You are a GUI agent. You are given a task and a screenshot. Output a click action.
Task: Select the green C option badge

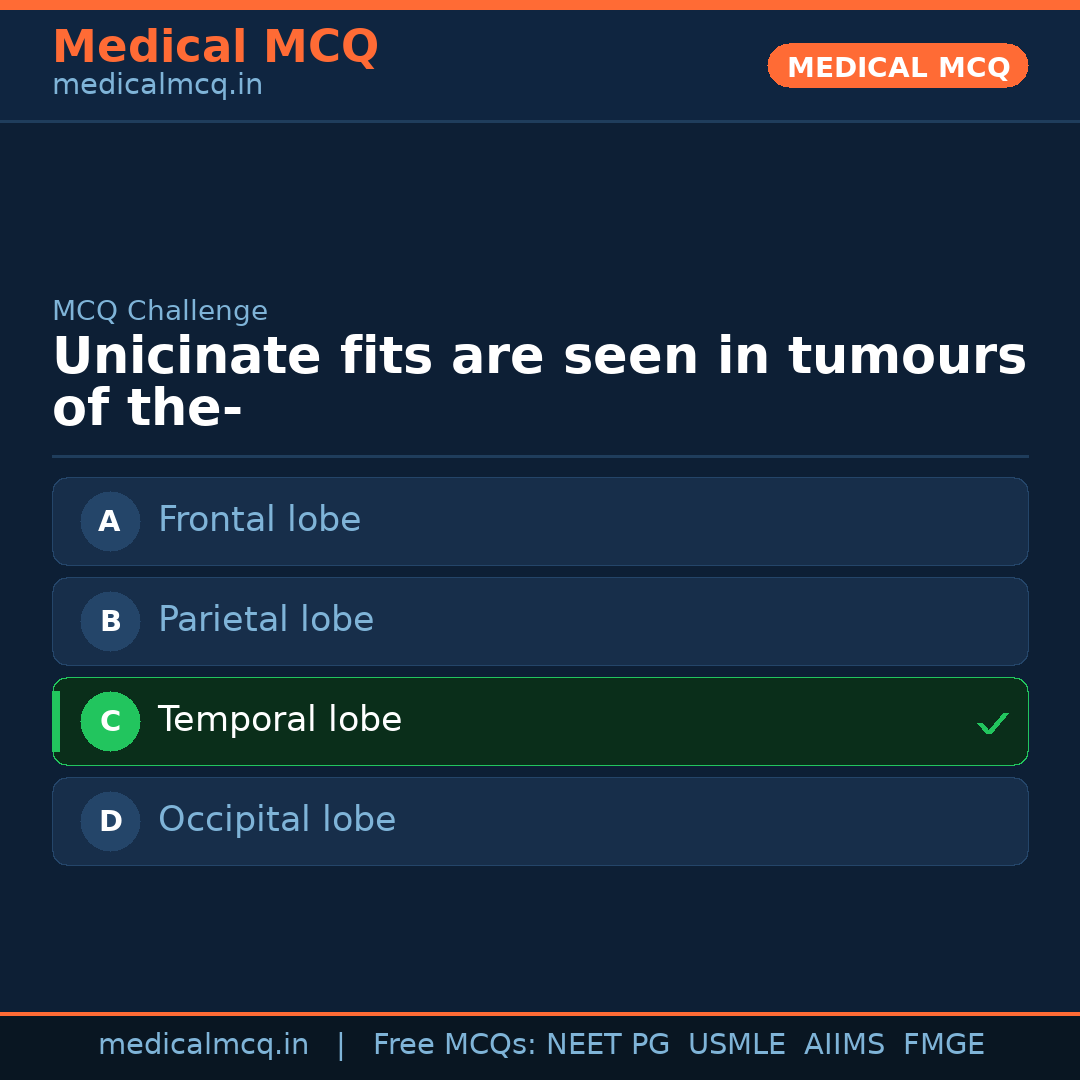click(x=110, y=721)
